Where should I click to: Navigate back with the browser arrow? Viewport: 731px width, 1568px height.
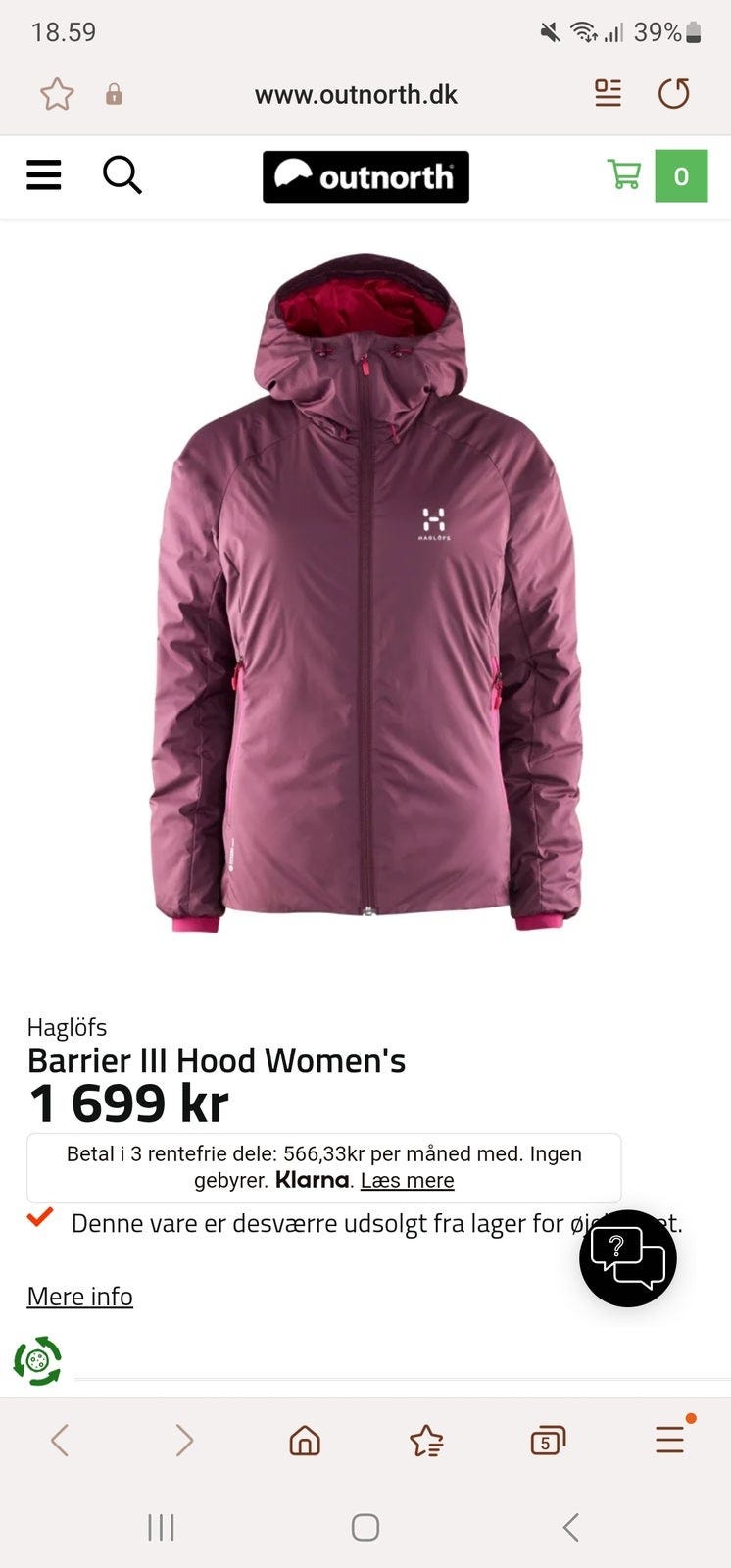coord(60,1441)
